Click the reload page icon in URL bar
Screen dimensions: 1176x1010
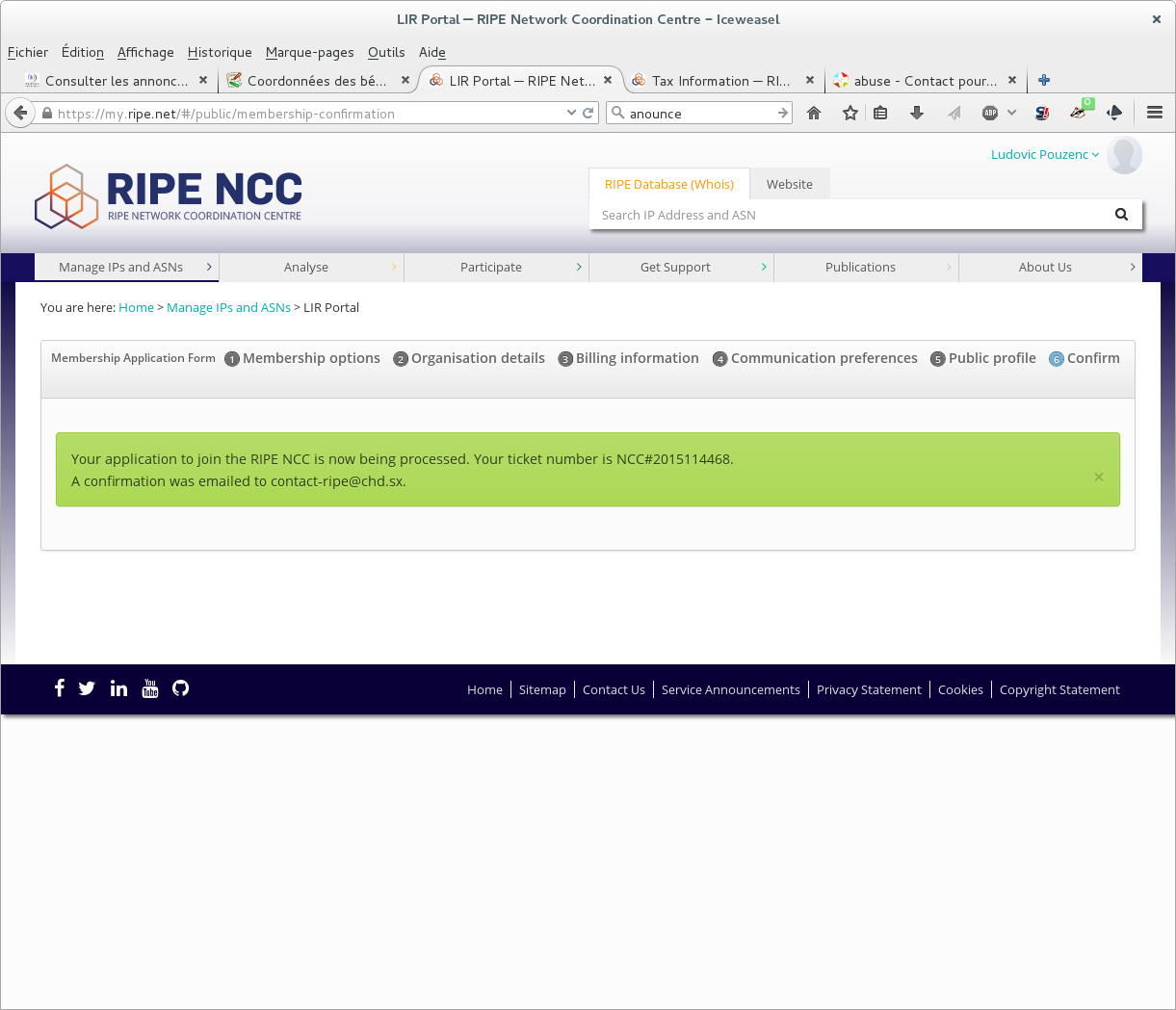click(588, 113)
